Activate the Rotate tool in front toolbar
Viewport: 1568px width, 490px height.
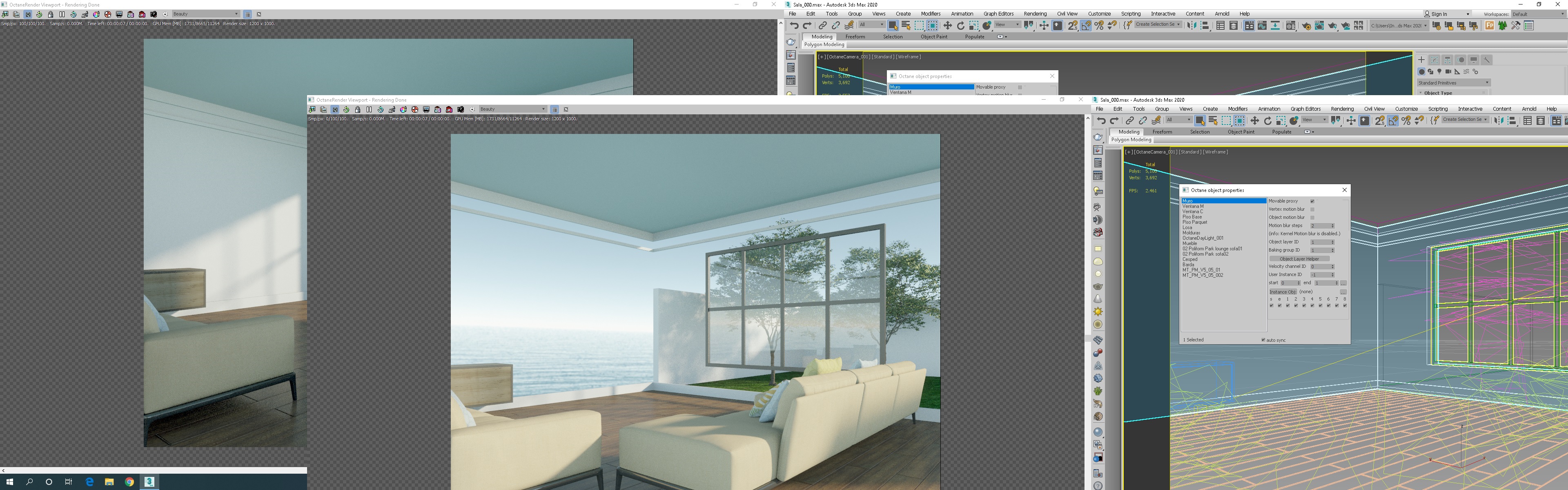coord(1268,120)
